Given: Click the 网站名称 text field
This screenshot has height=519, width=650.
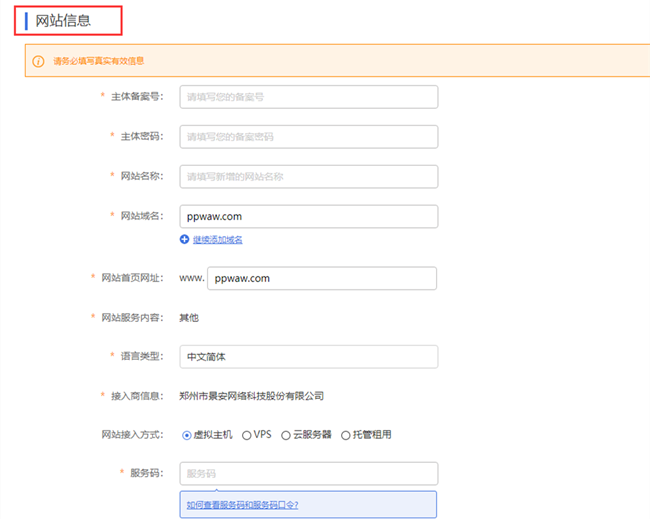Looking at the screenshot, I should tap(309, 176).
